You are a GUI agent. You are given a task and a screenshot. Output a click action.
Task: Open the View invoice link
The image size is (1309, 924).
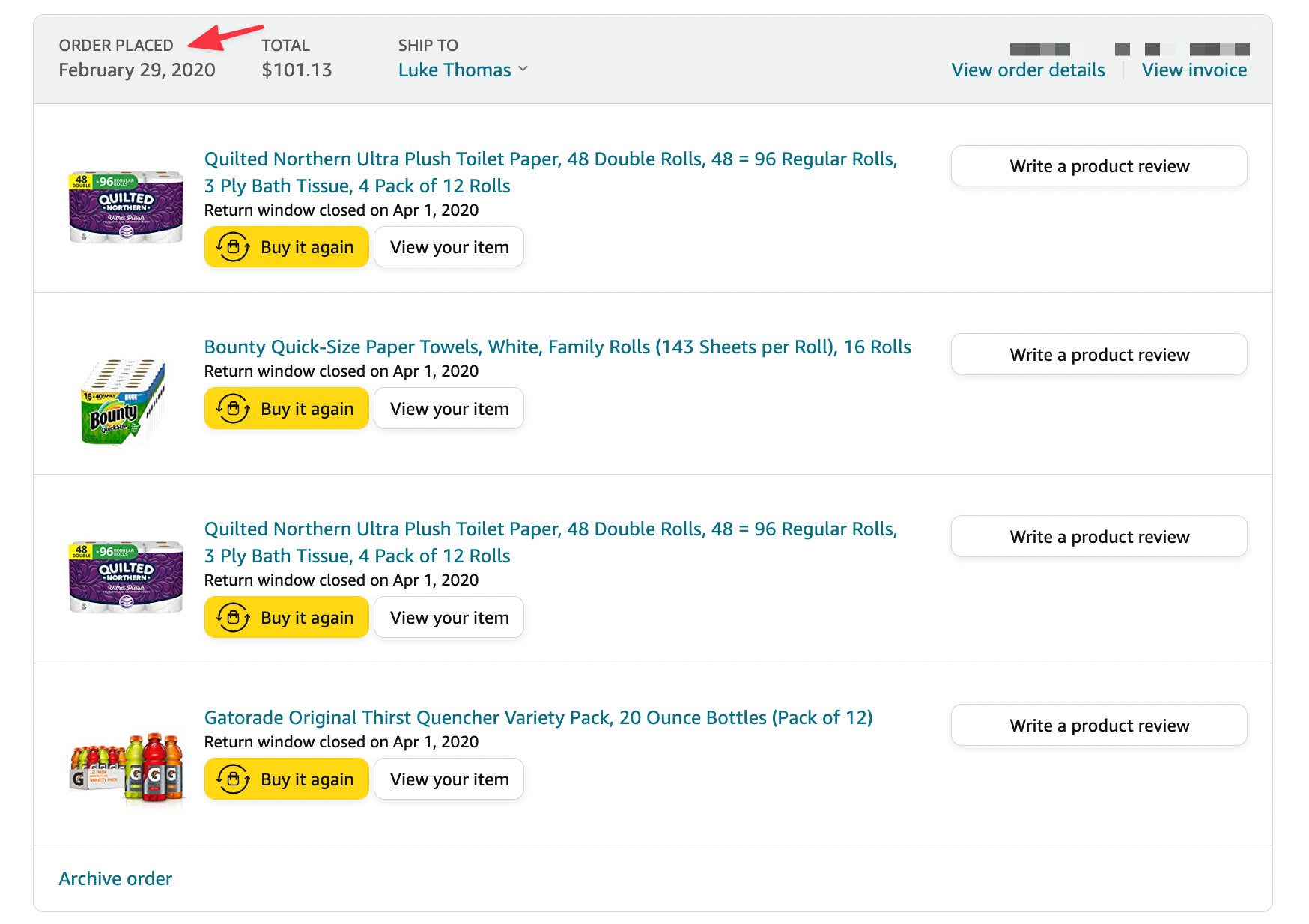pyautogui.click(x=1194, y=70)
